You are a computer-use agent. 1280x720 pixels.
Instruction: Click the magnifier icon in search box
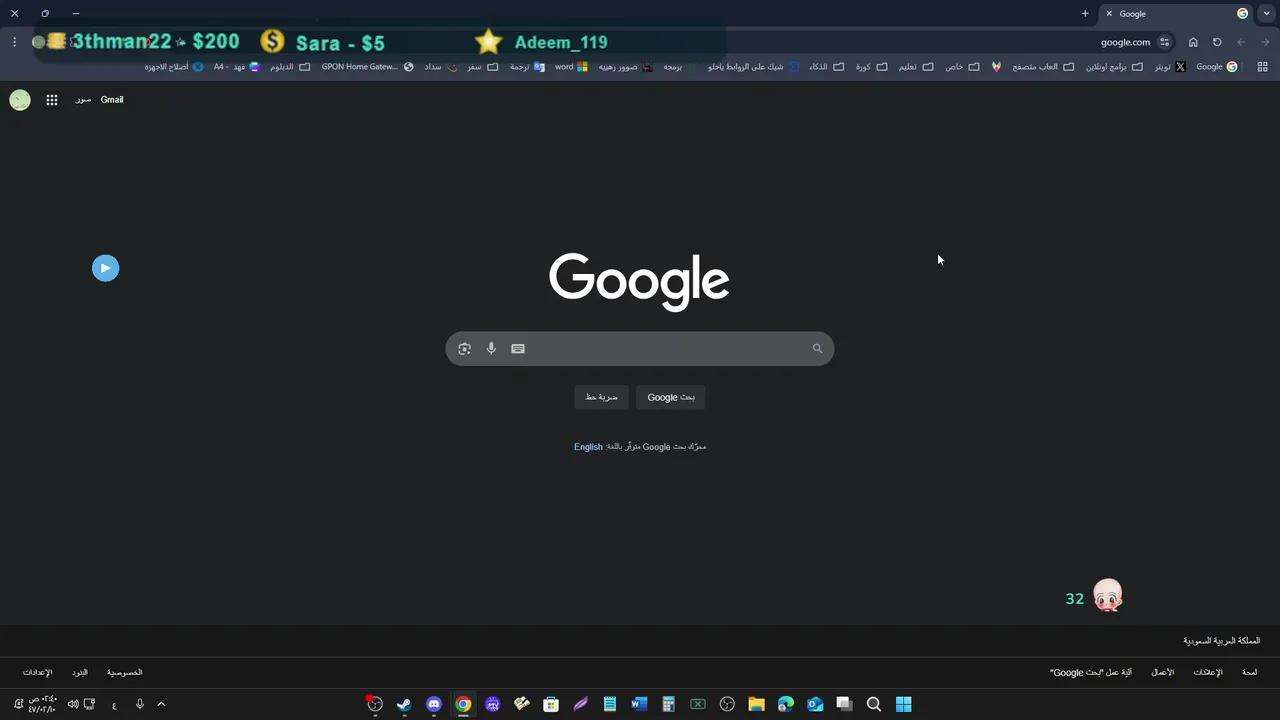[817, 349]
